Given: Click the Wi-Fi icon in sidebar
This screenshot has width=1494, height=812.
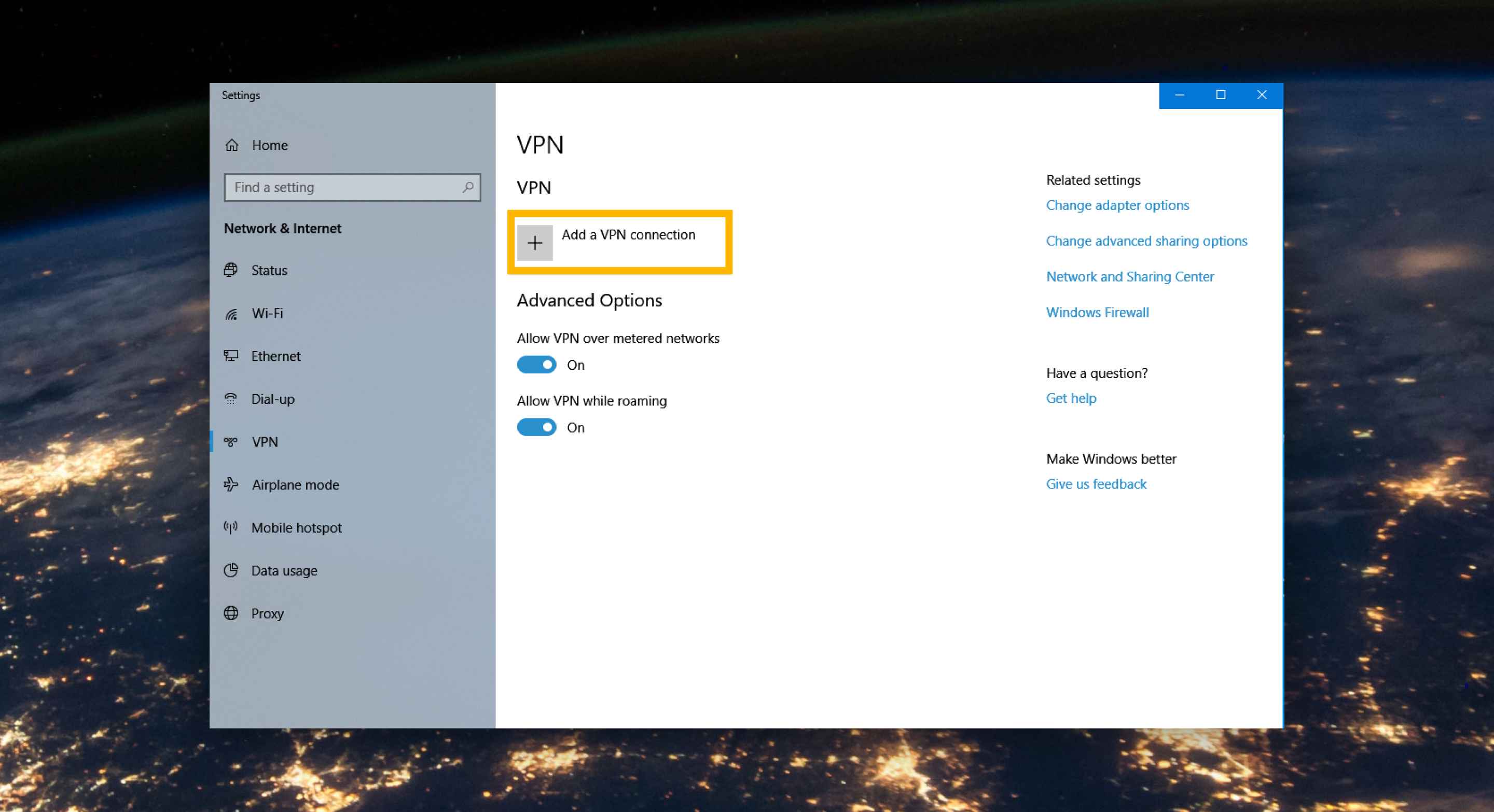Looking at the screenshot, I should (x=232, y=312).
